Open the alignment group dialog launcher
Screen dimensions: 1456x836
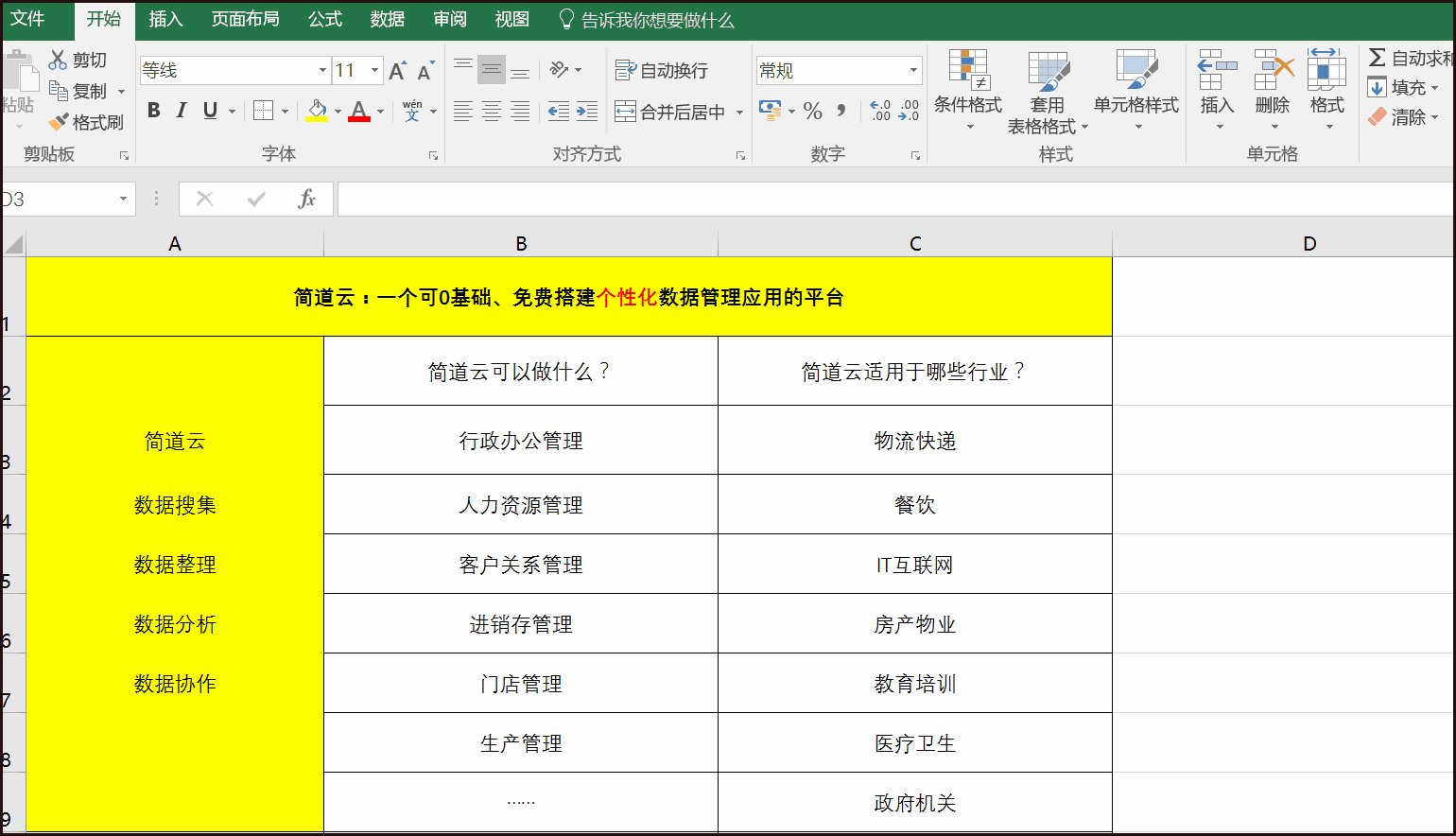coord(740,155)
